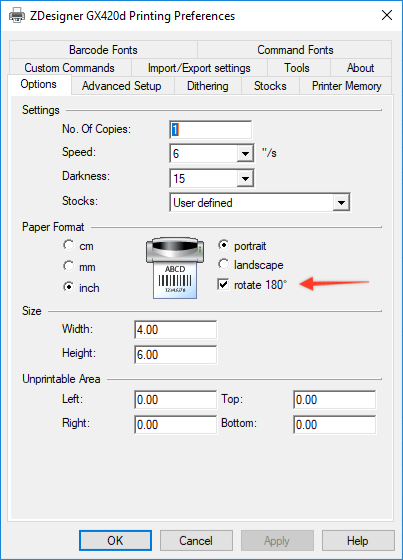403x560 pixels.
Task: Click the No. Of Copies field
Action: (210, 129)
